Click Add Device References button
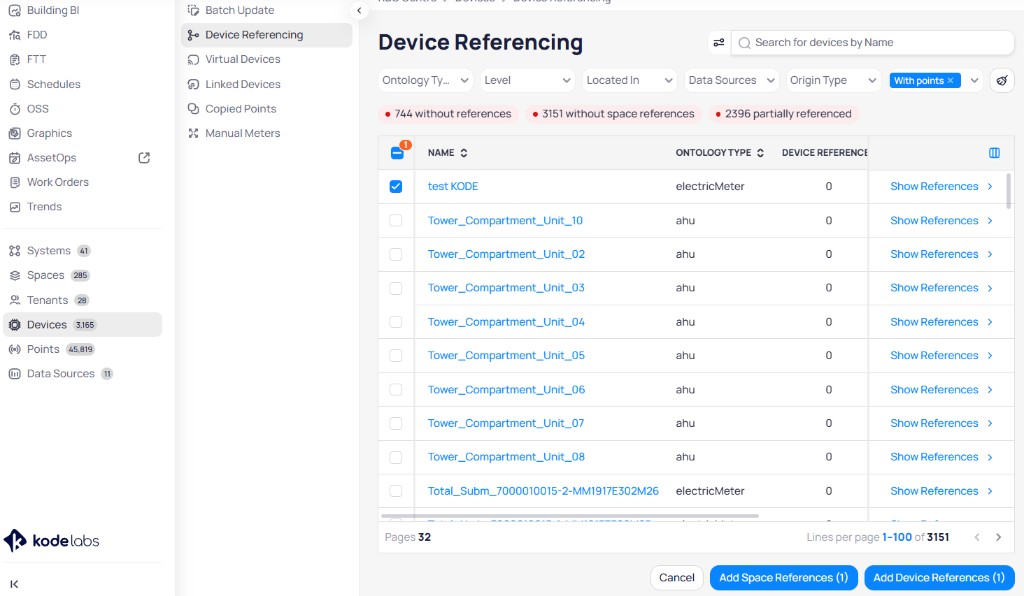 point(939,578)
